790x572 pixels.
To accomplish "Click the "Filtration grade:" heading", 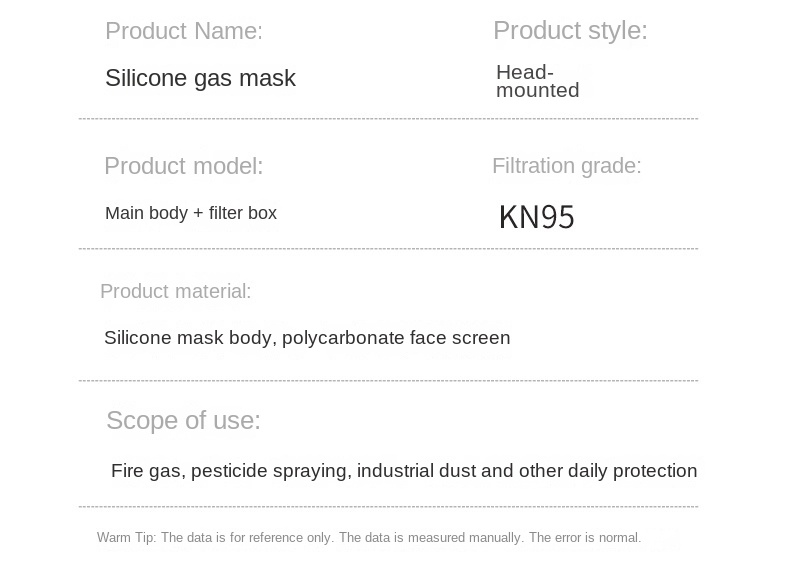I will (x=566, y=166).
